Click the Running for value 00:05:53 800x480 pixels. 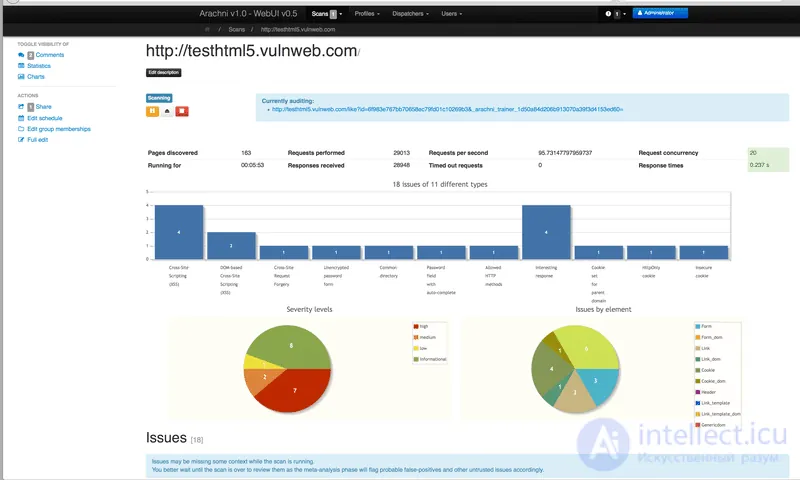(x=253, y=165)
